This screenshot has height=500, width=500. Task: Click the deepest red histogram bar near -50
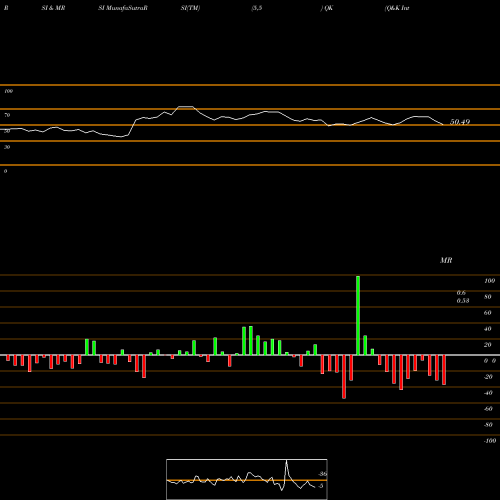point(344,377)
